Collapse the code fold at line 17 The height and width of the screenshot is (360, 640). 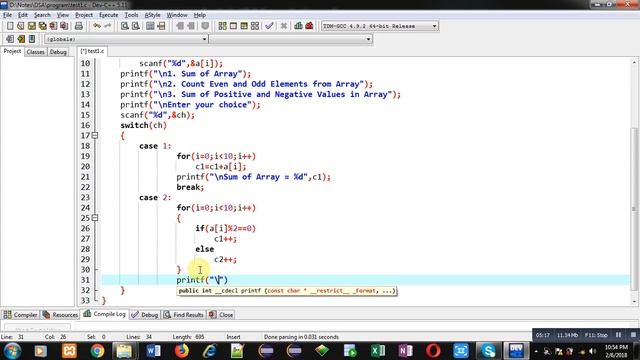95,136
